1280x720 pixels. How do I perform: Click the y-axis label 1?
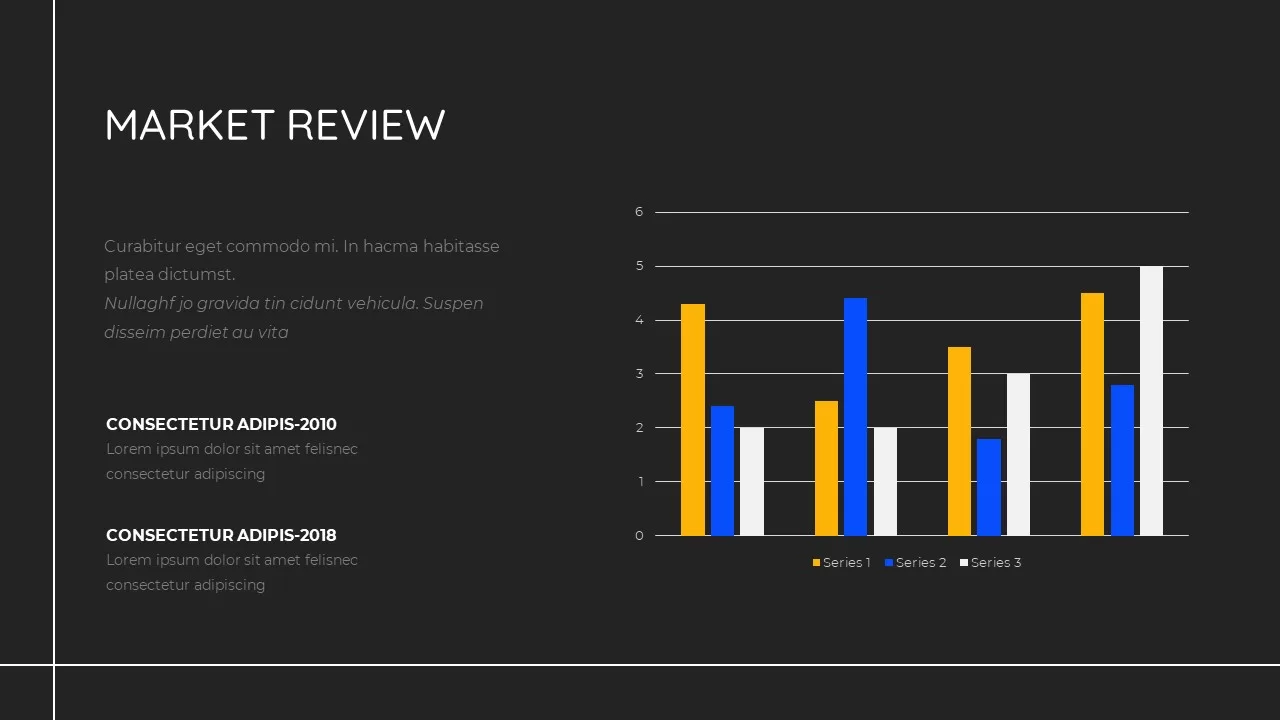pos(639,482)
